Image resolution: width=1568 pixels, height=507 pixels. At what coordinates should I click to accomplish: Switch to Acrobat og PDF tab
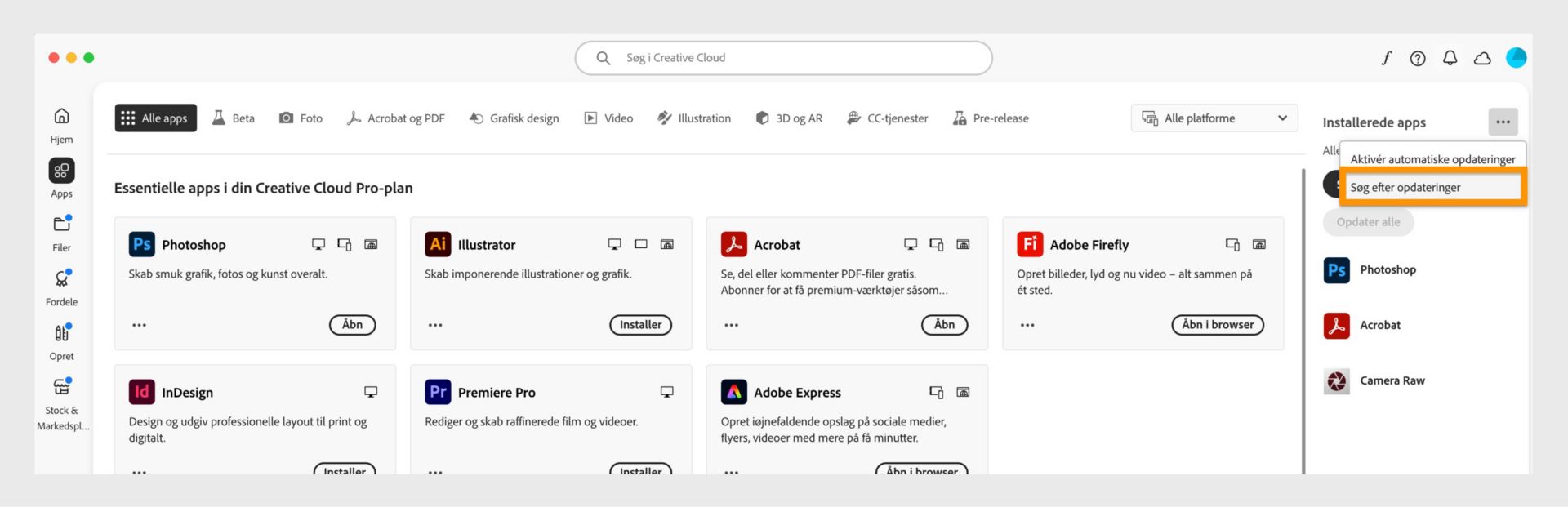click(x=395, y=118)
